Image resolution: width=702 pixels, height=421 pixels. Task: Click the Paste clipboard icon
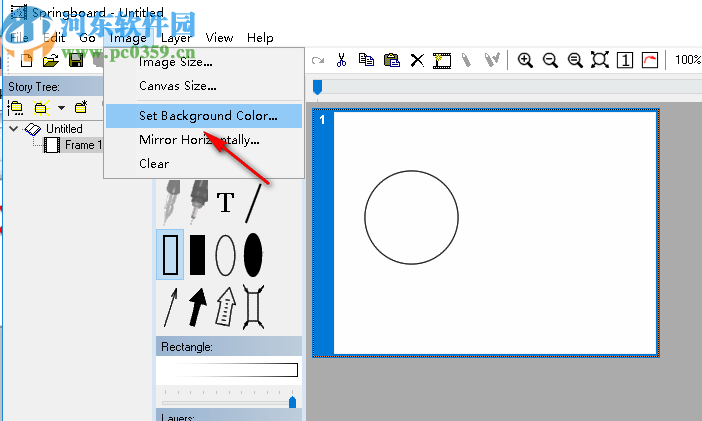click(392, 60)
